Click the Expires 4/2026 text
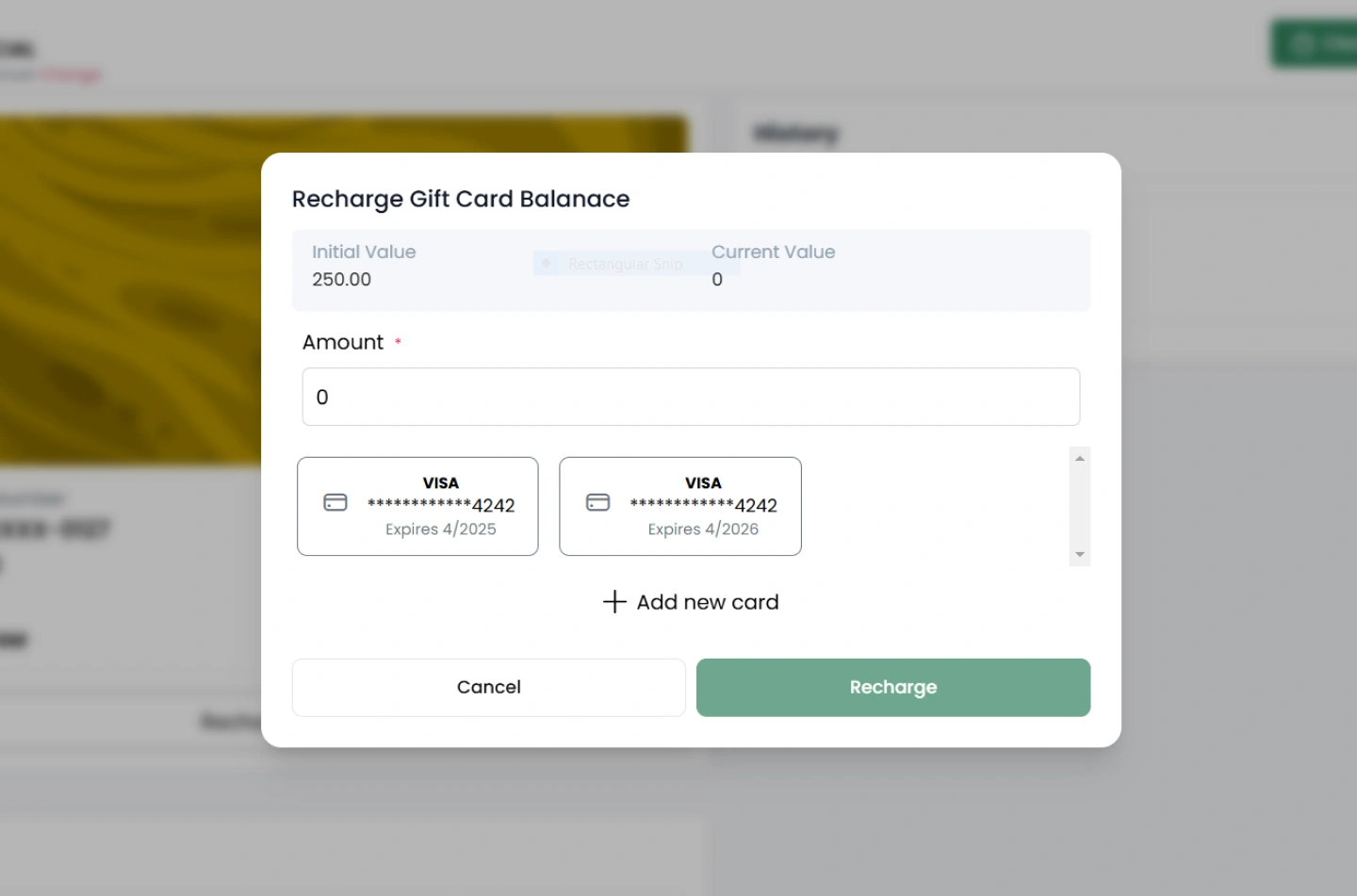This screenshot has width=1357, height=896. [703, 529]
